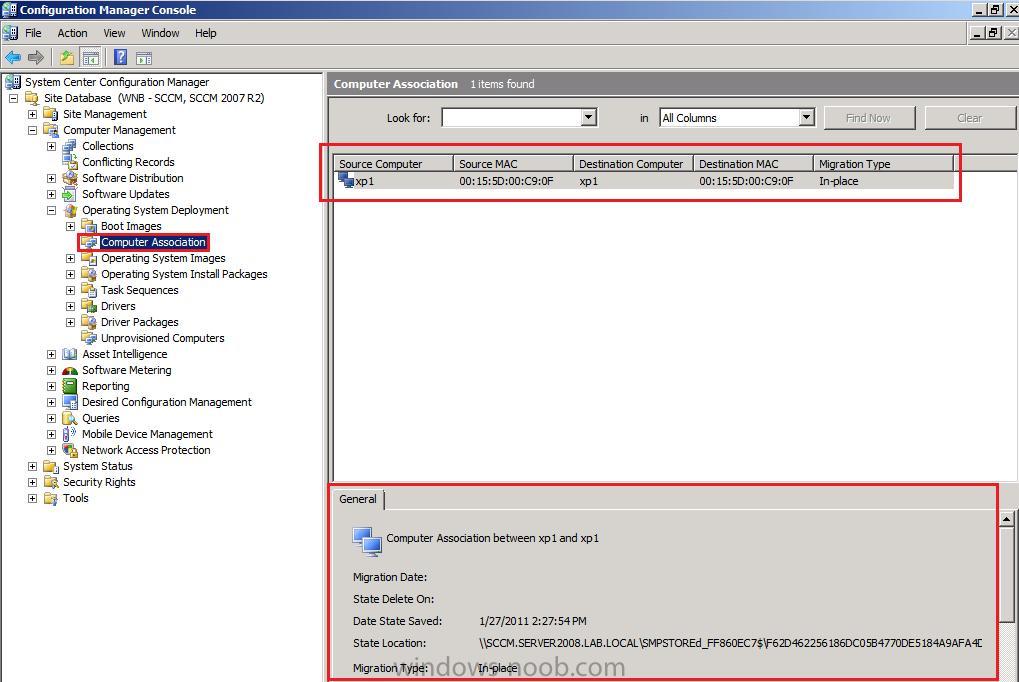
Task: Expand the Tools node
Action: point(32,499)
